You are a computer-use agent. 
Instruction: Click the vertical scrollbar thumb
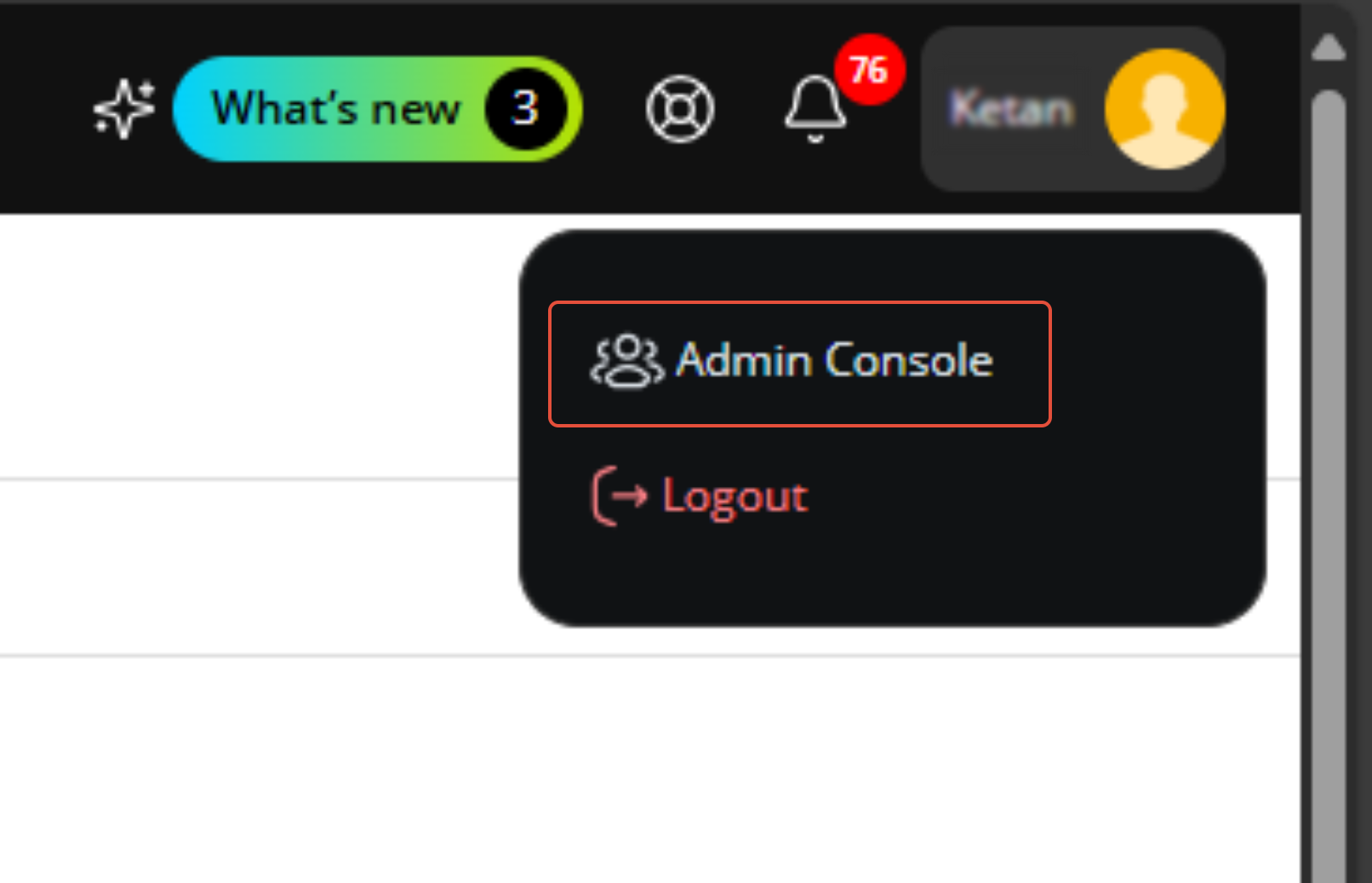[1328, 485]
